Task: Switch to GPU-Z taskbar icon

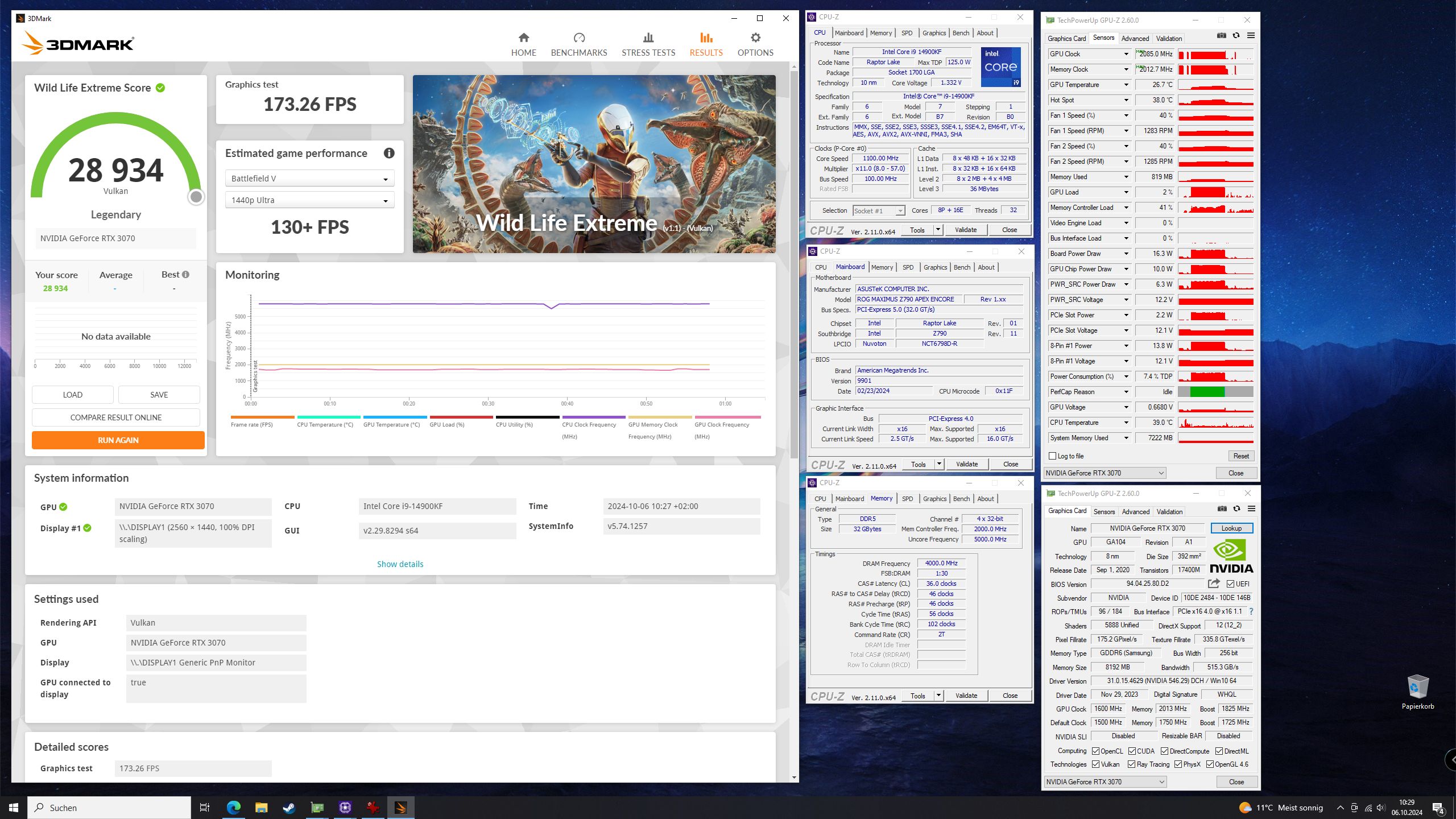Action: pyautogui.click(x=317, y=808)
